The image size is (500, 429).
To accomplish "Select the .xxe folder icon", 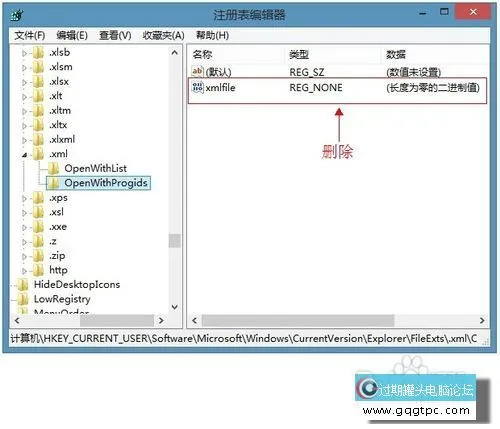I will point(38,227).
